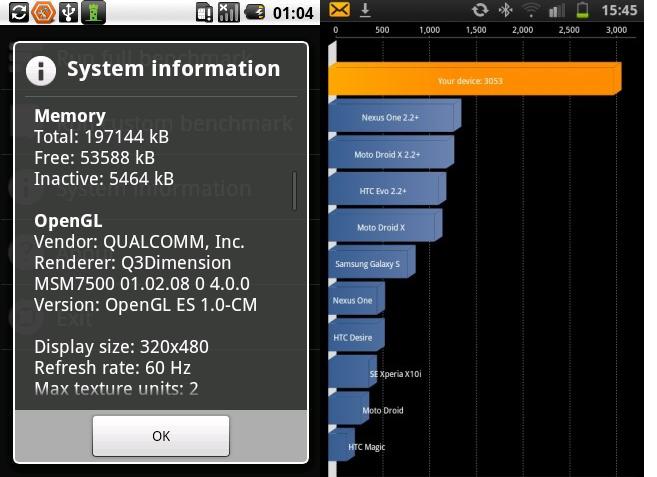The image size is (657, 477).
Task: Select the orange 'Your device: 3053' bar
Action: (475, 79)
